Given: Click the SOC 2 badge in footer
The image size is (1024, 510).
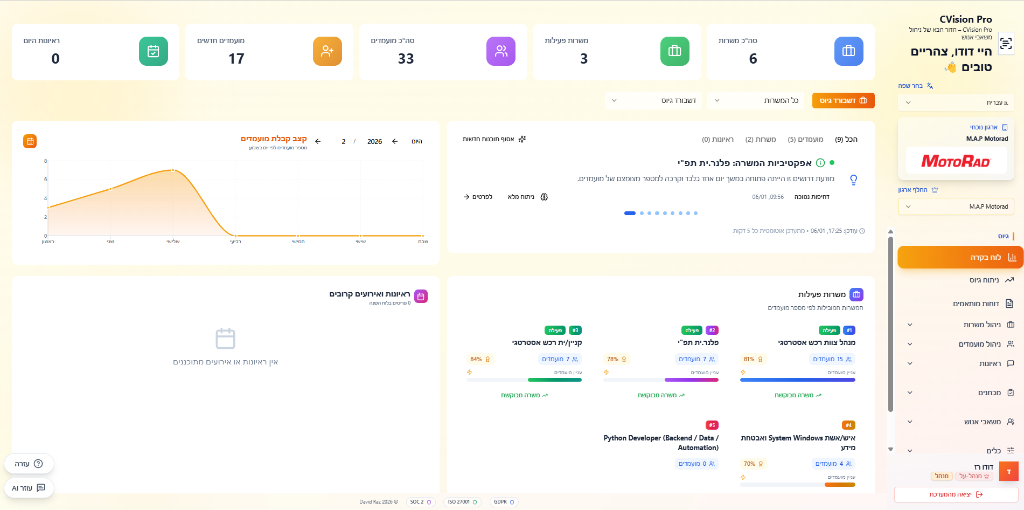Looking at the screenshot, I should click(419, 502).
